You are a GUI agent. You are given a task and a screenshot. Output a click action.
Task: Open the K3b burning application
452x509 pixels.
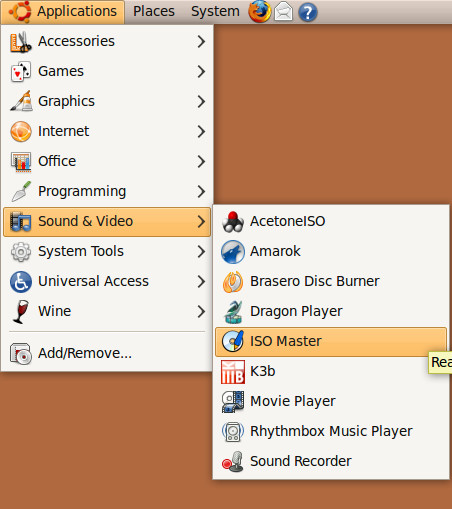coord(331,372)
